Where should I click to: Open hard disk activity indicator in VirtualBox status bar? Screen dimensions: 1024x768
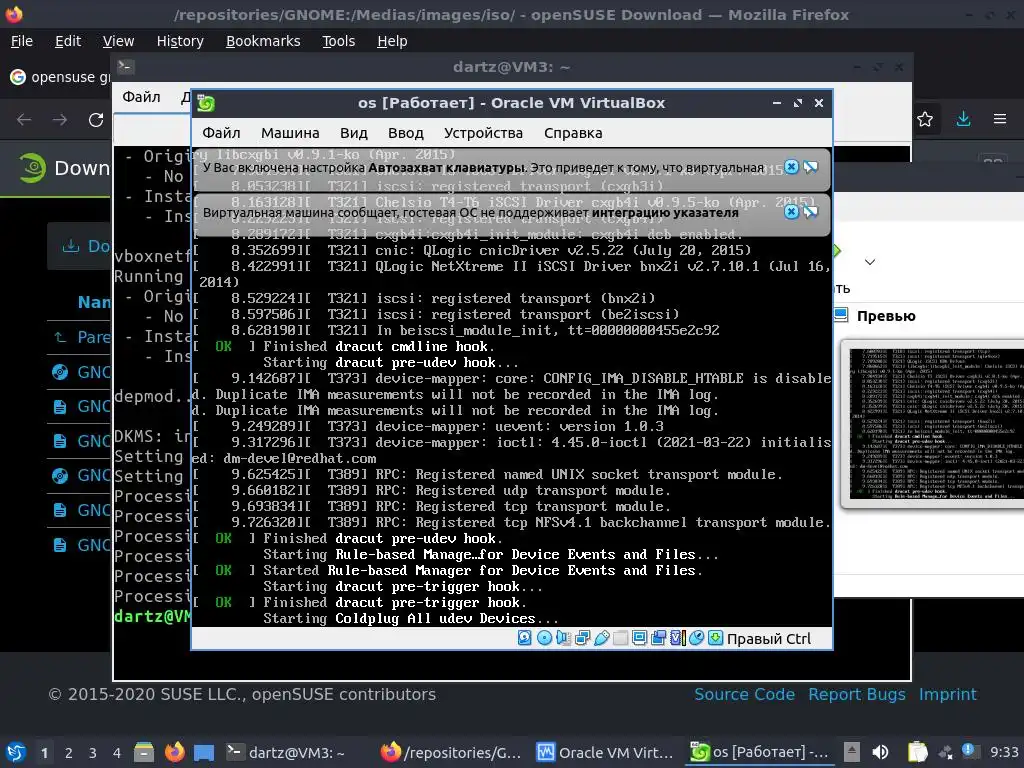[524, 638]
